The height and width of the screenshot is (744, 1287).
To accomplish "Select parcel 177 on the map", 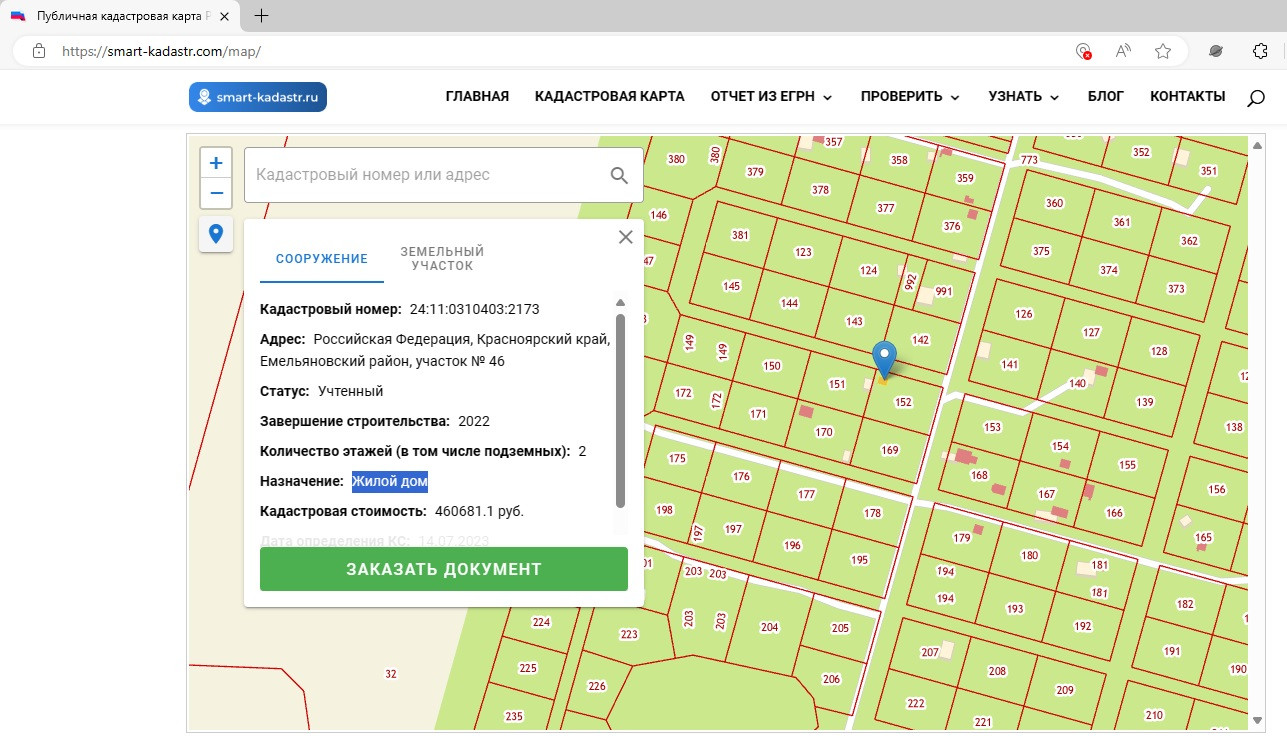I will click(807, 495).
